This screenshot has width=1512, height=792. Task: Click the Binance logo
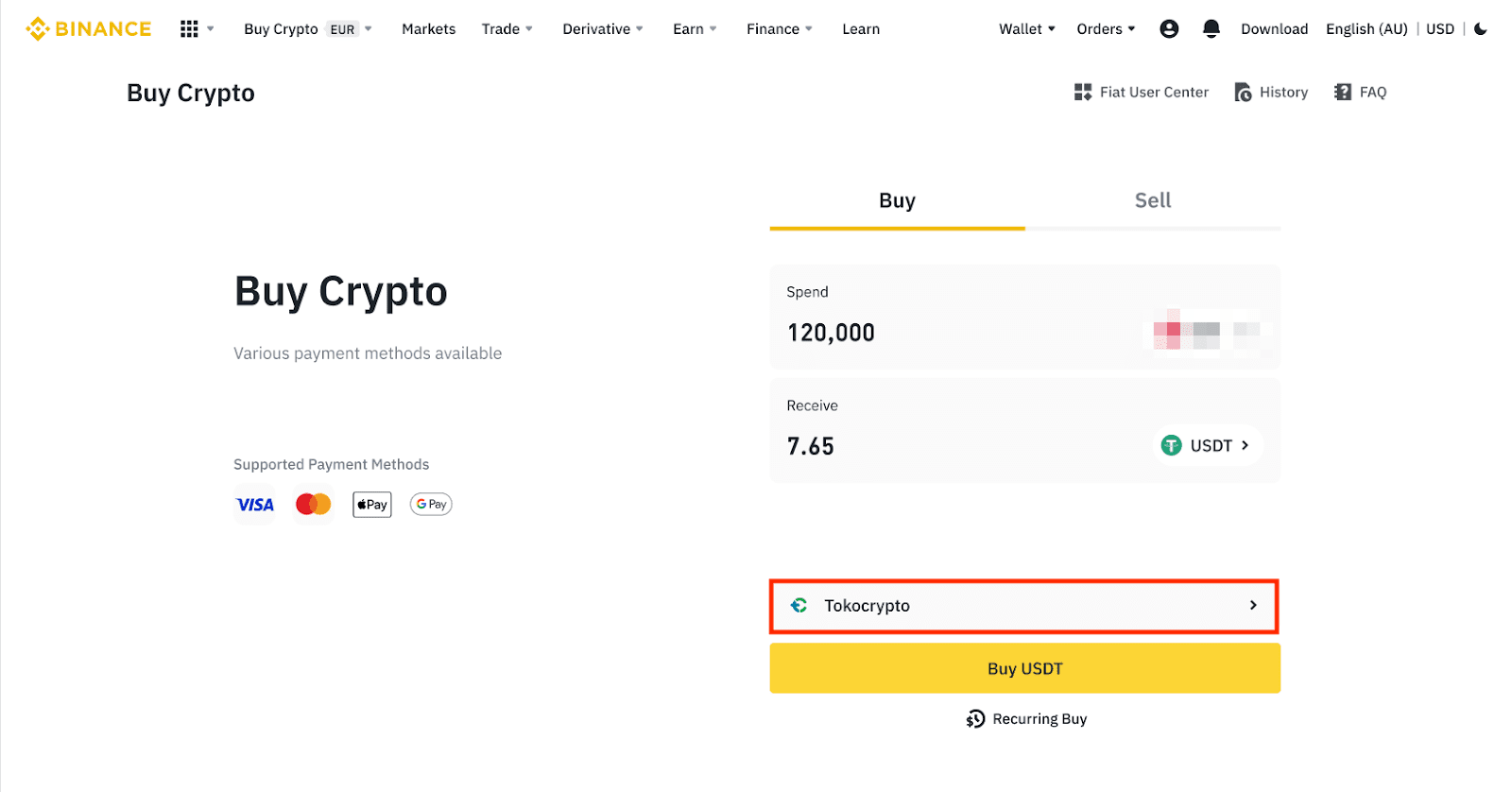coord(89,29)
